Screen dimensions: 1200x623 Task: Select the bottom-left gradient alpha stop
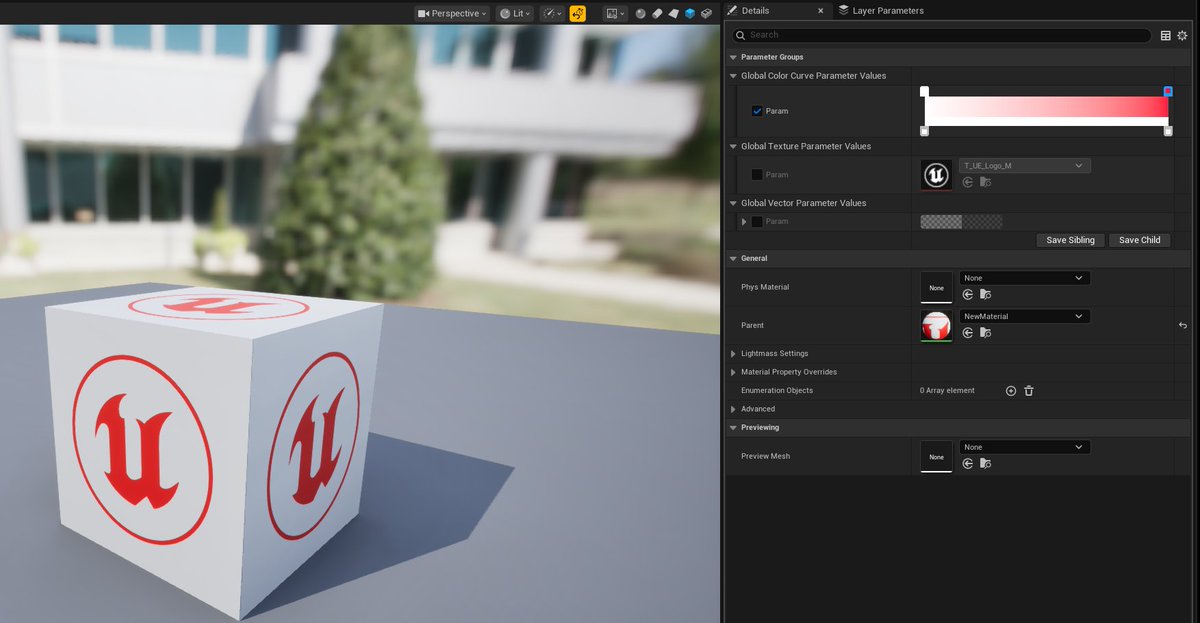(x=924, y=131)
